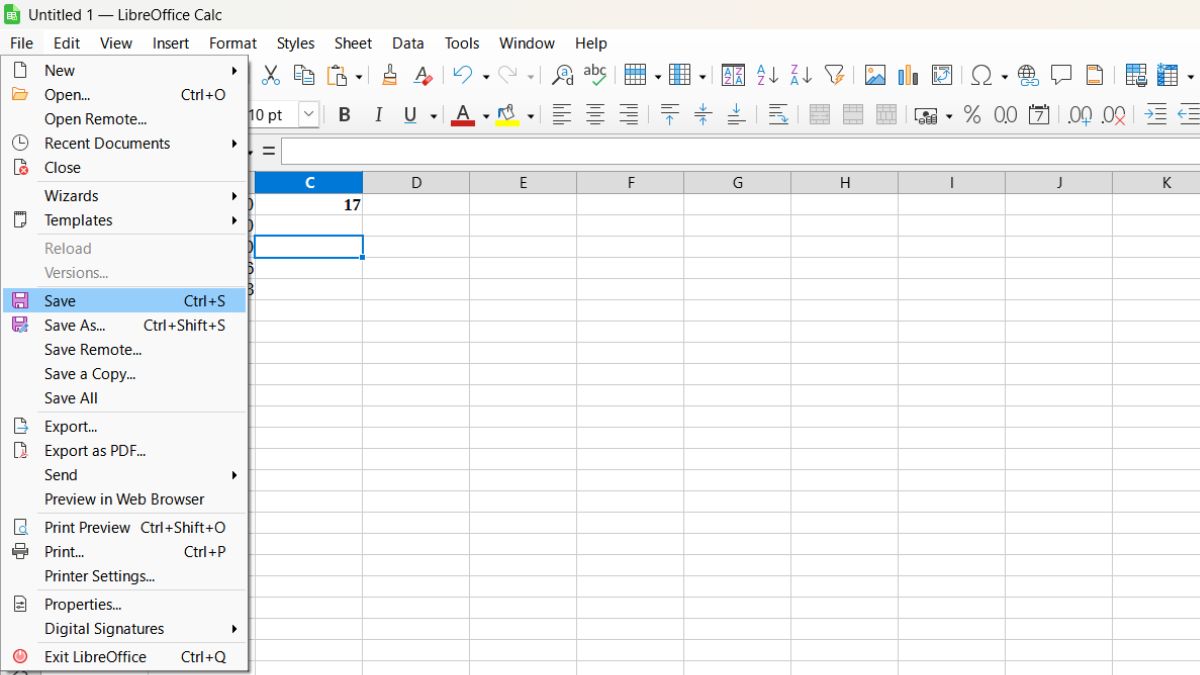Image resolution: width=1200 pixels, height=675 pixels.
Task: Click the Headers and Footers icon
Action: click(x=1095, y=75)
